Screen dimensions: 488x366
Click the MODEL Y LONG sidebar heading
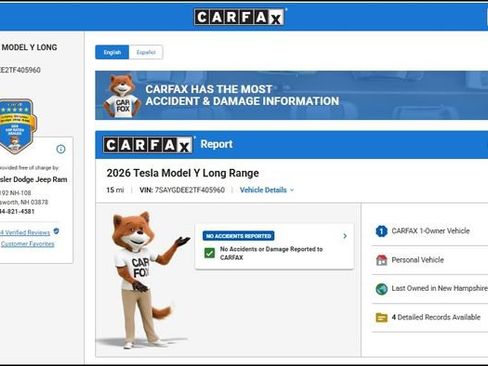click(x=29, y=47)
